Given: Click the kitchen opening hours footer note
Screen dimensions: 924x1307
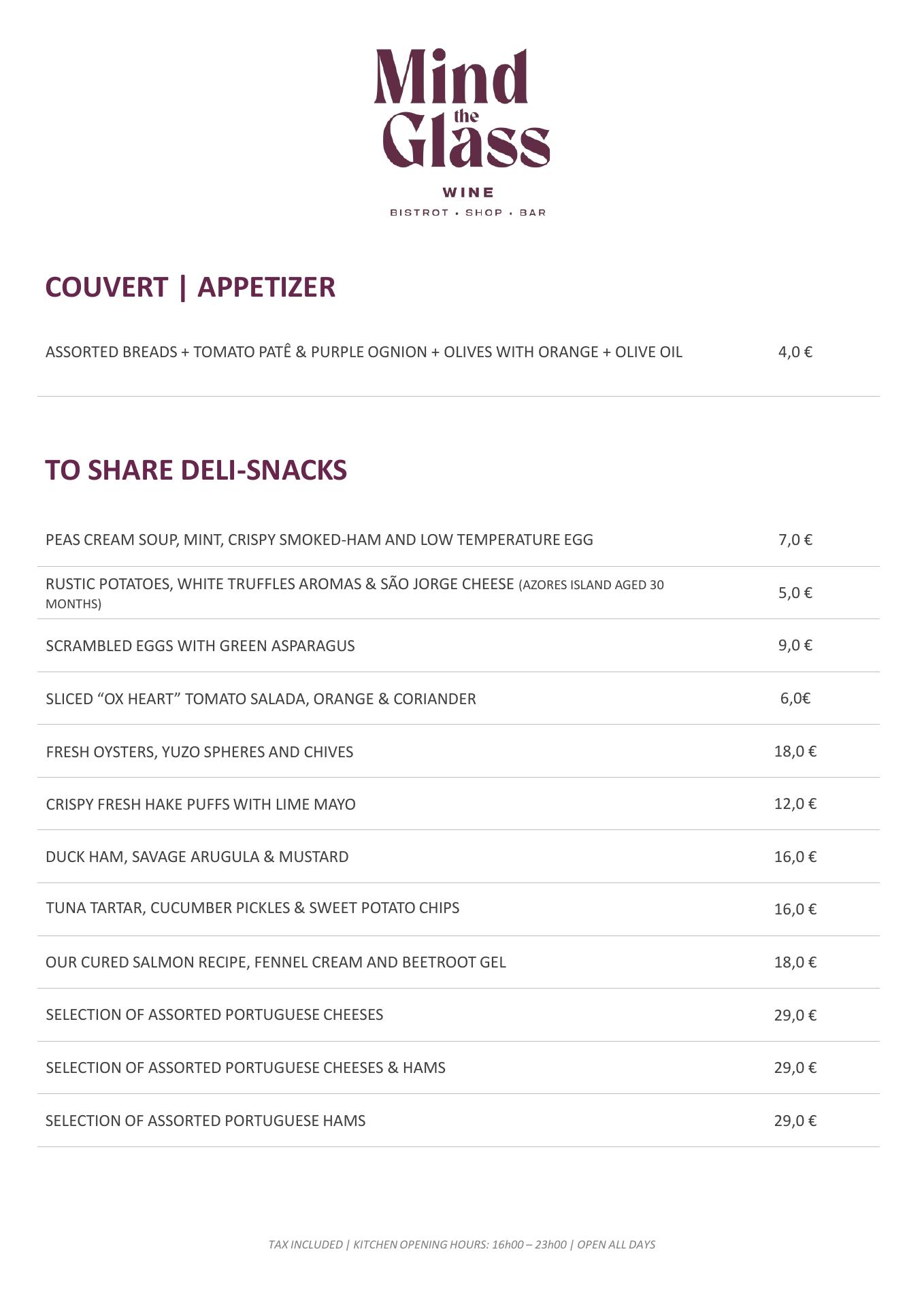Looking at the screenshot, I should click(461, 1244).
